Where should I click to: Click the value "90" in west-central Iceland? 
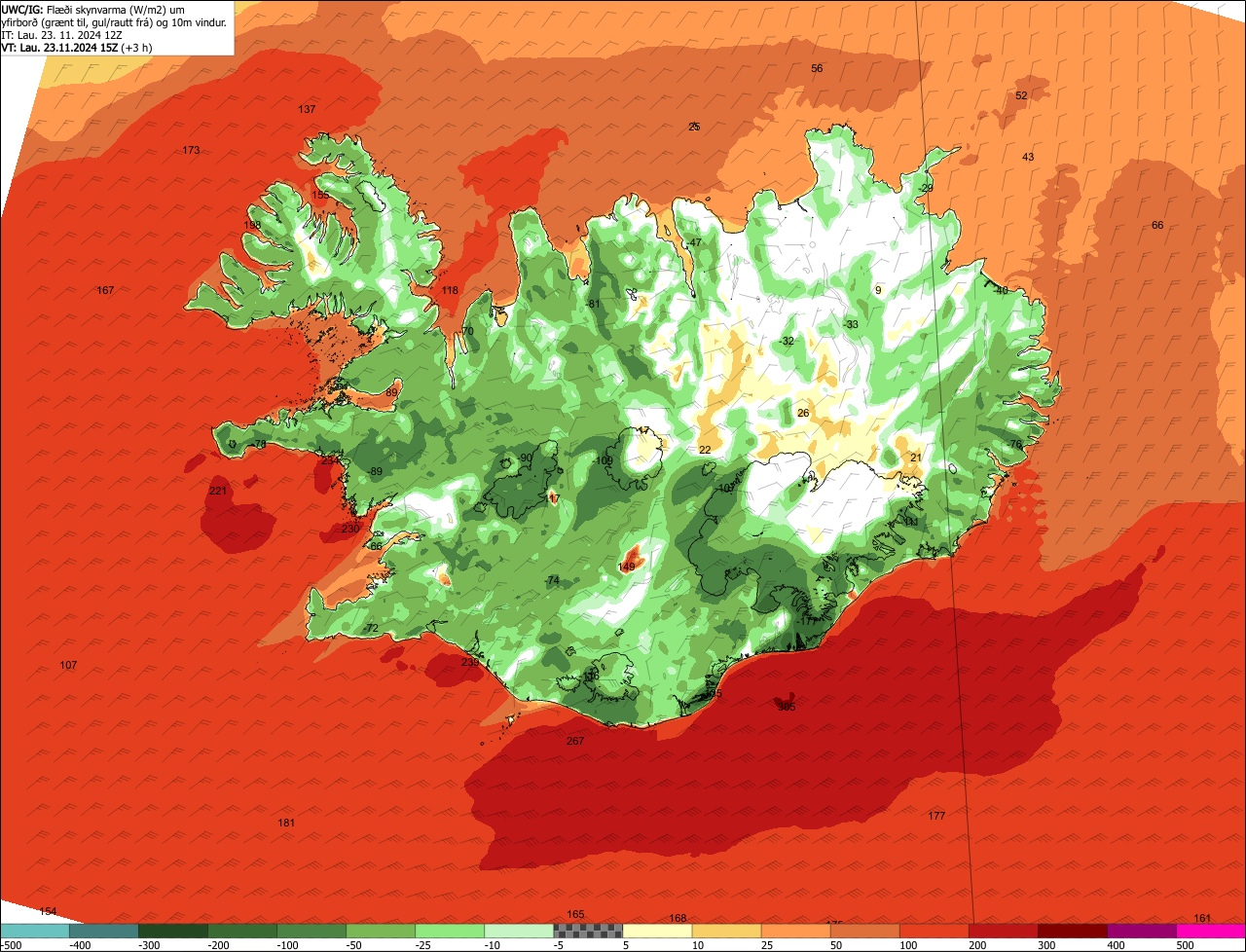click(x=526, y=458)
